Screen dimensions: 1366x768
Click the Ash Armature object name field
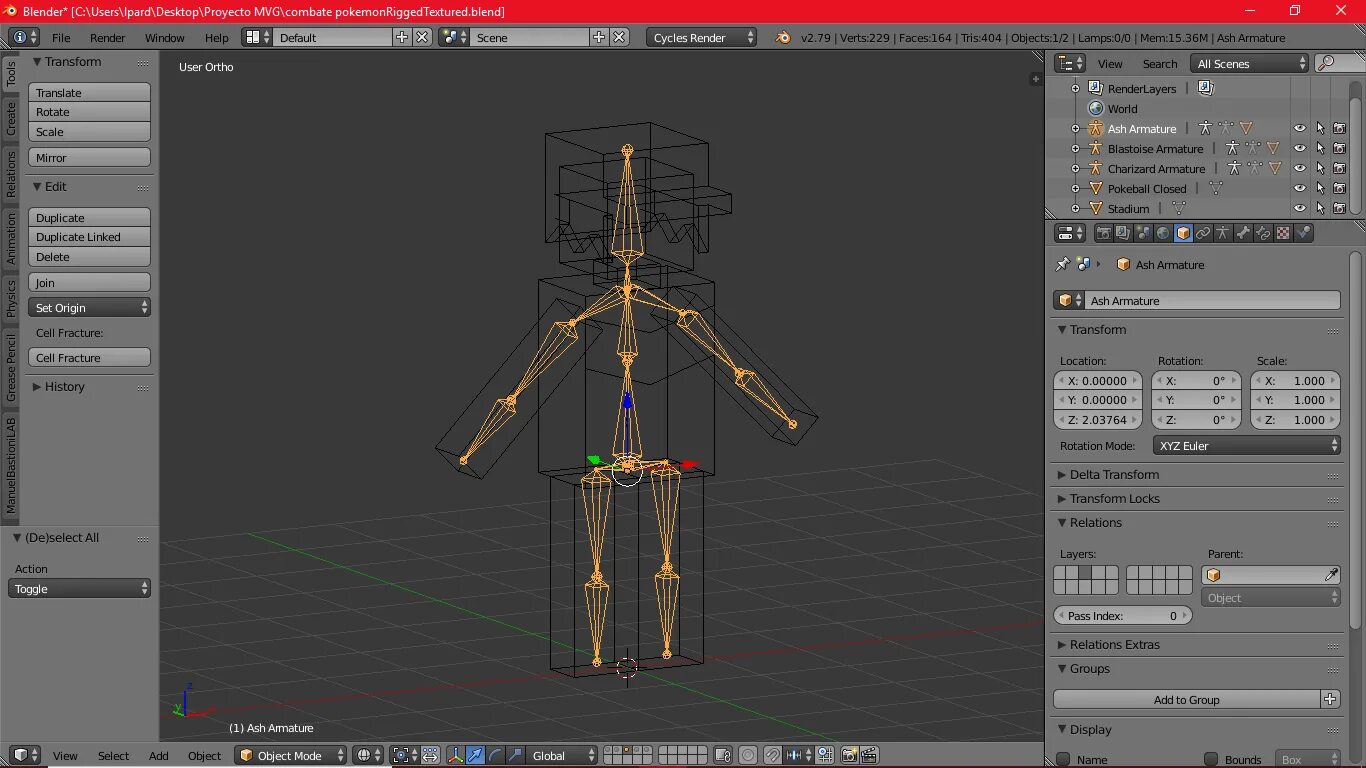(1210, 301)
